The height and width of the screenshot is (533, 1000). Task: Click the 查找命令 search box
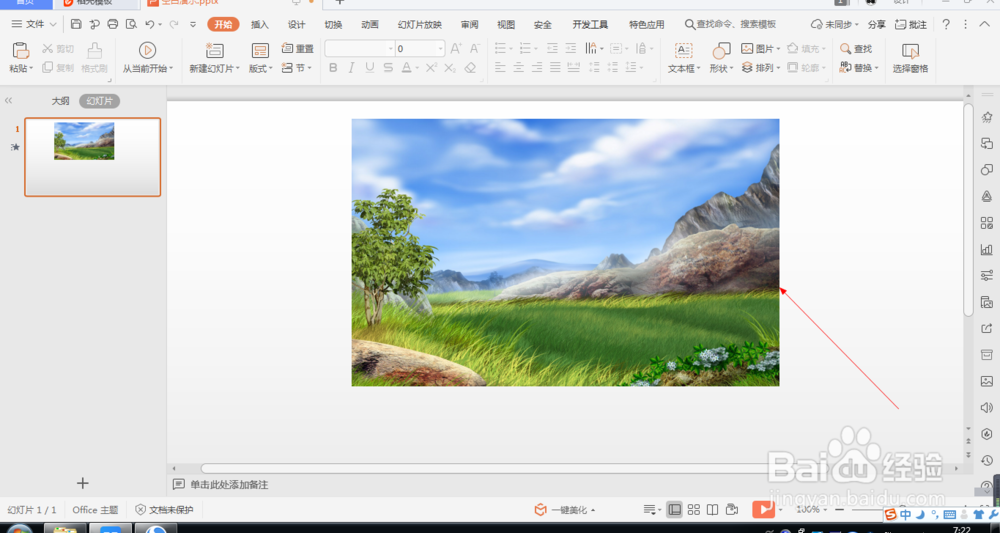pos(730,24)
